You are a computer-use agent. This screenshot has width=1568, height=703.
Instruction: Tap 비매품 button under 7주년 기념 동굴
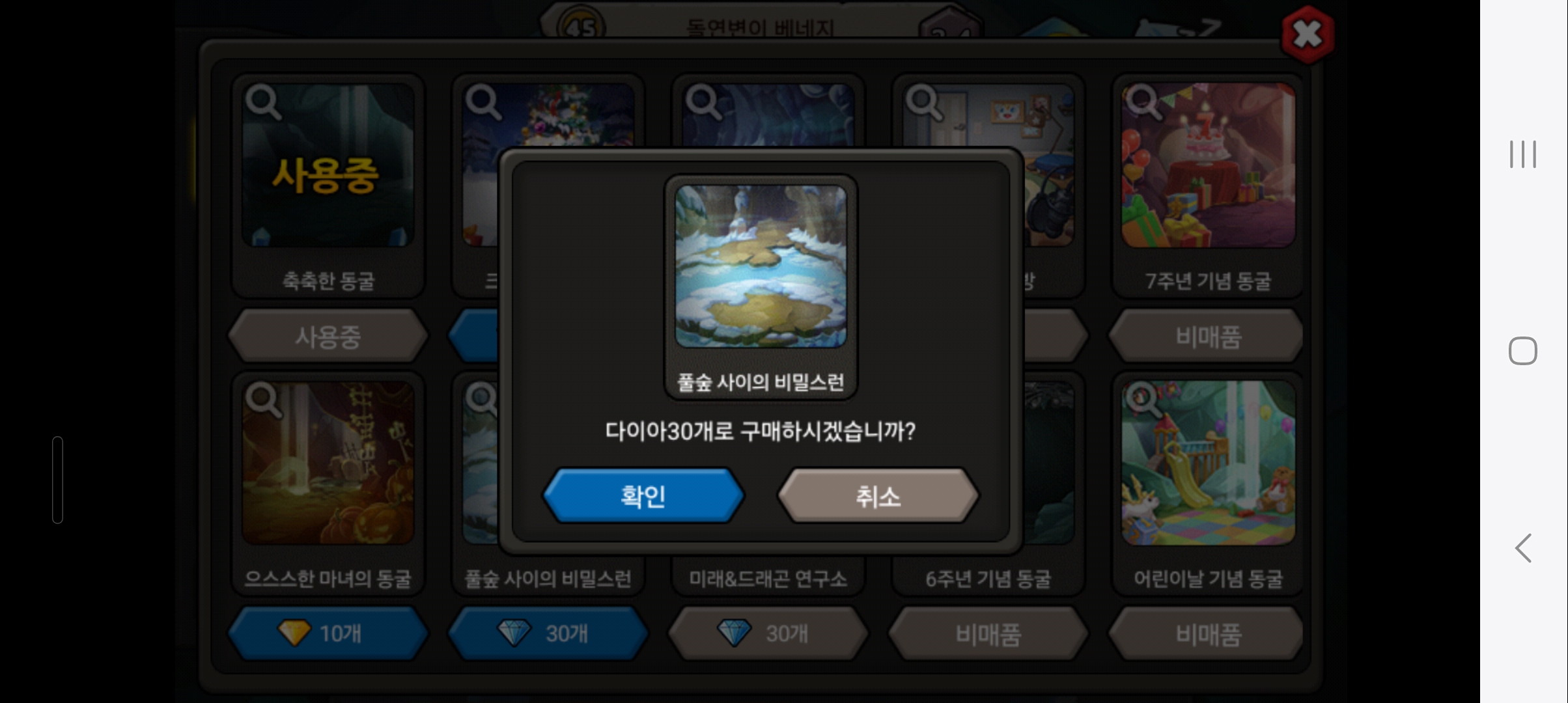1208,336
